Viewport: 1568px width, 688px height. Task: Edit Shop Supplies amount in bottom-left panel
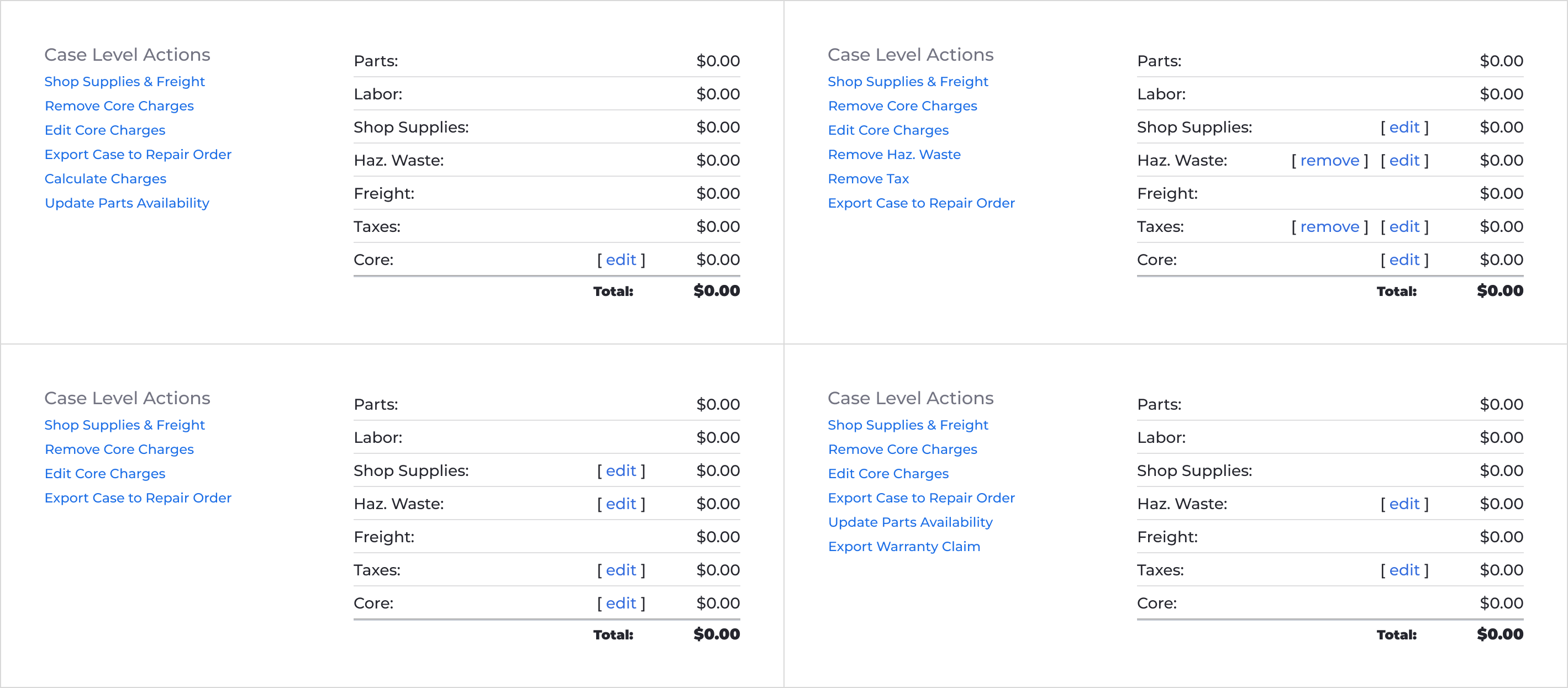point(621,471)
